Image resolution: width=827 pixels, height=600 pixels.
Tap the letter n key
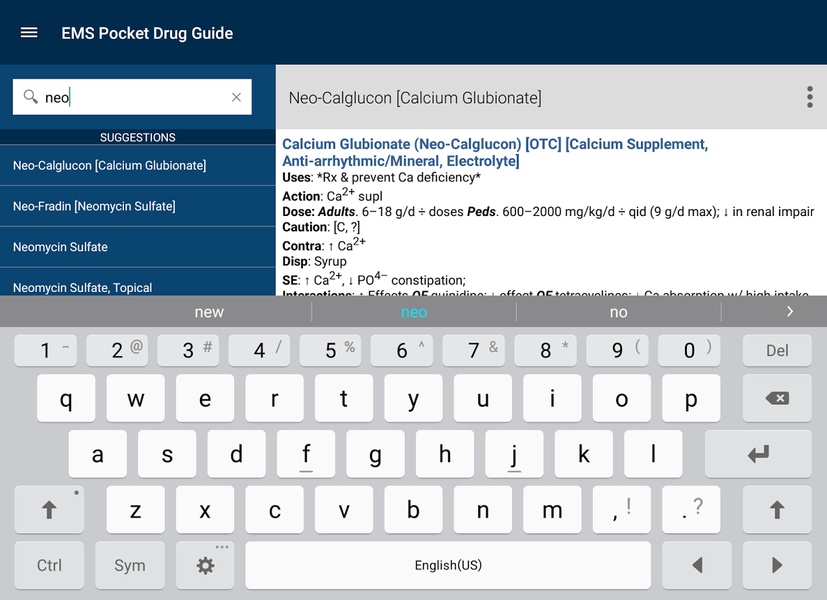pos(483,510)
